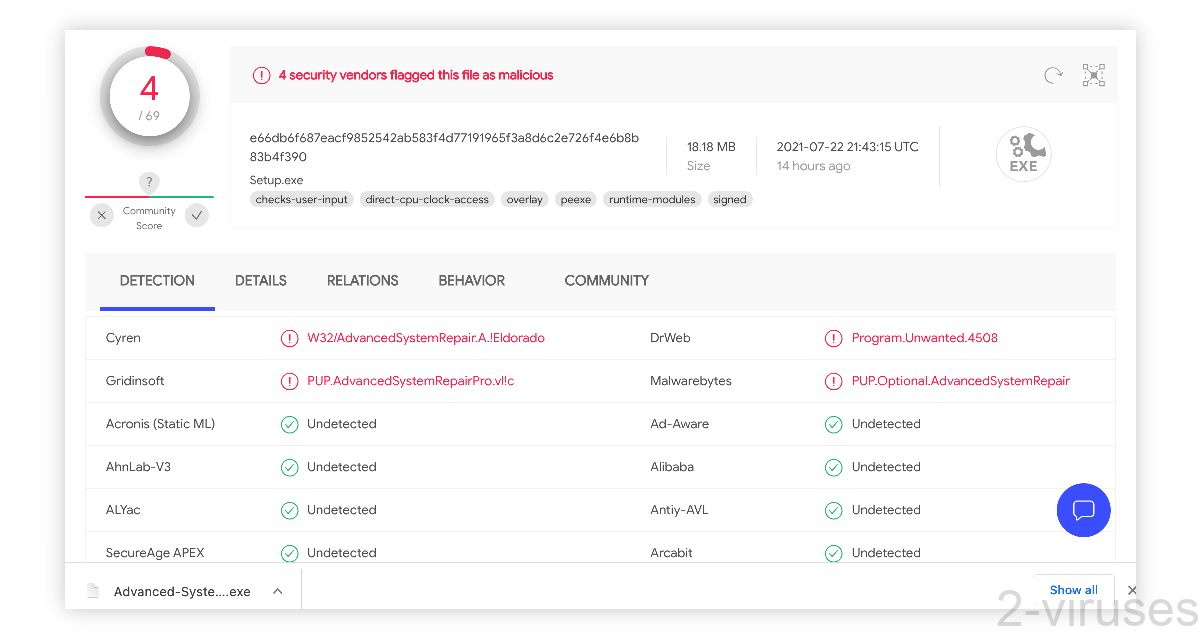The image size is (1200, 637).
Task: Open the similar files graph icon
Action: pyautogui.click(x=1094, y=75)
